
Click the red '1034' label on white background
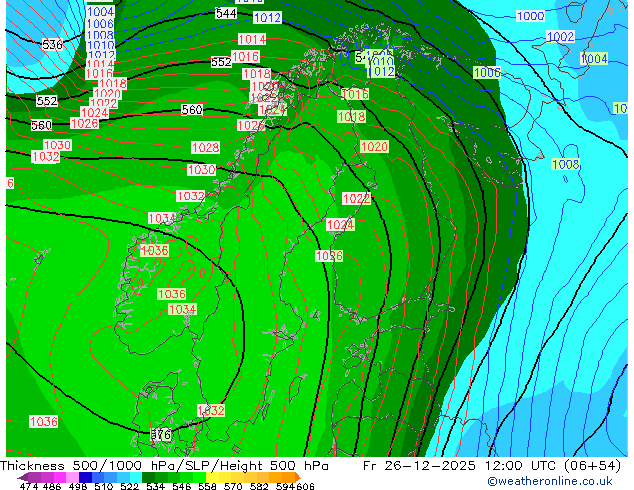[x=162, y=218]
